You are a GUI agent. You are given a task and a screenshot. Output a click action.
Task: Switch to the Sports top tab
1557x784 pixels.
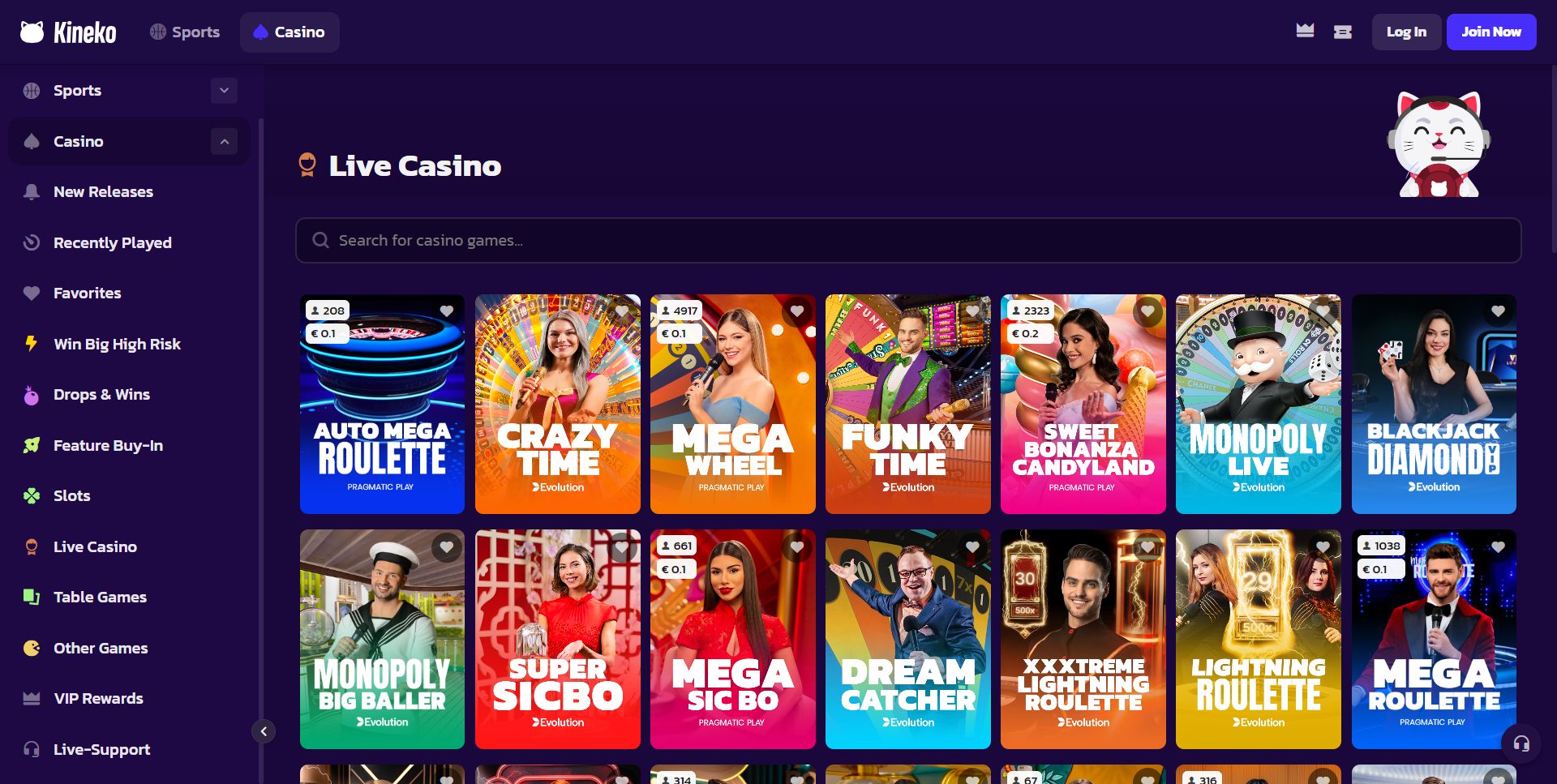click(185, 32)
